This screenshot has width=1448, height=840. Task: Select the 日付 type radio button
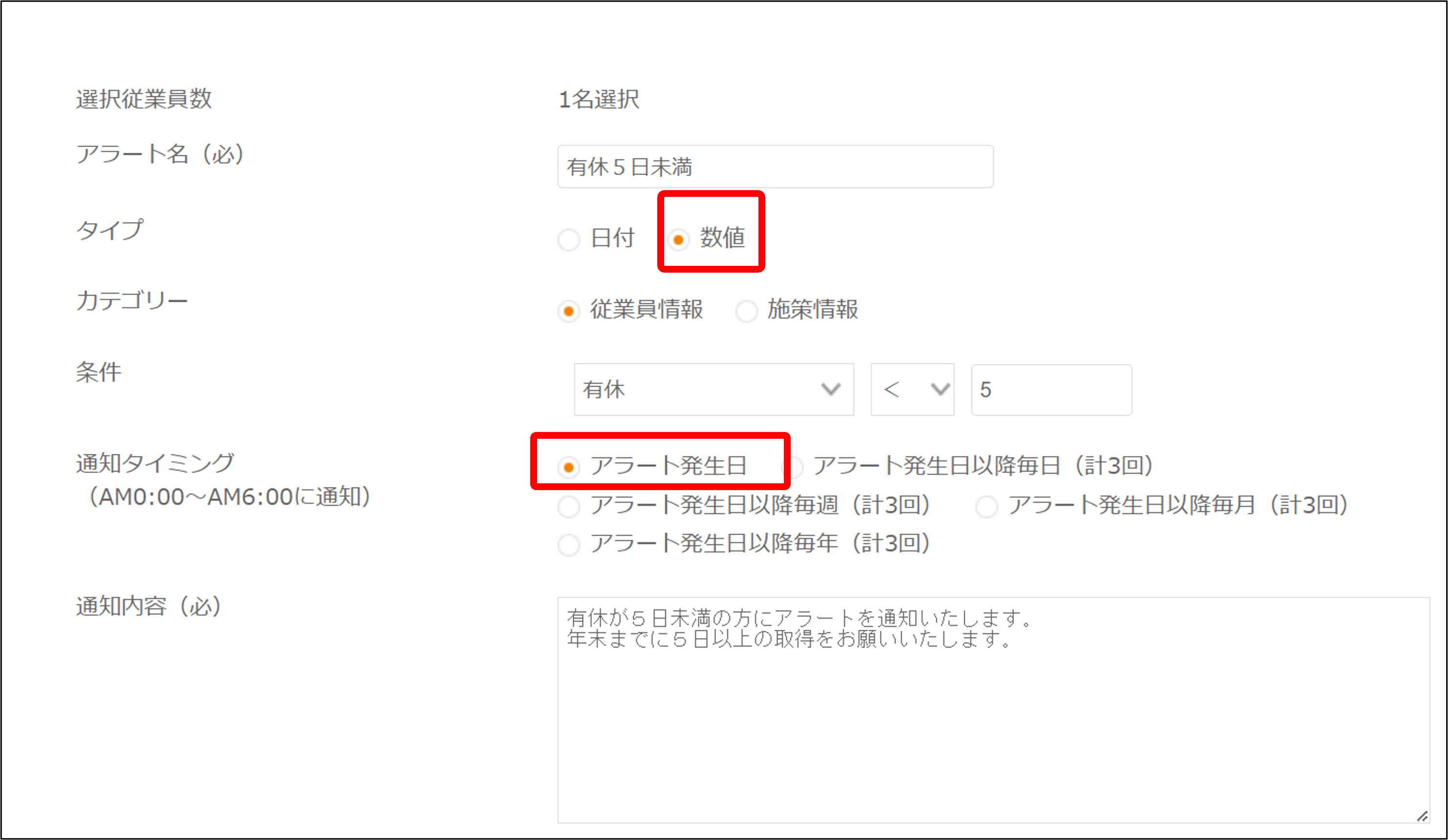pyautogui.click(x=569, y=239)
